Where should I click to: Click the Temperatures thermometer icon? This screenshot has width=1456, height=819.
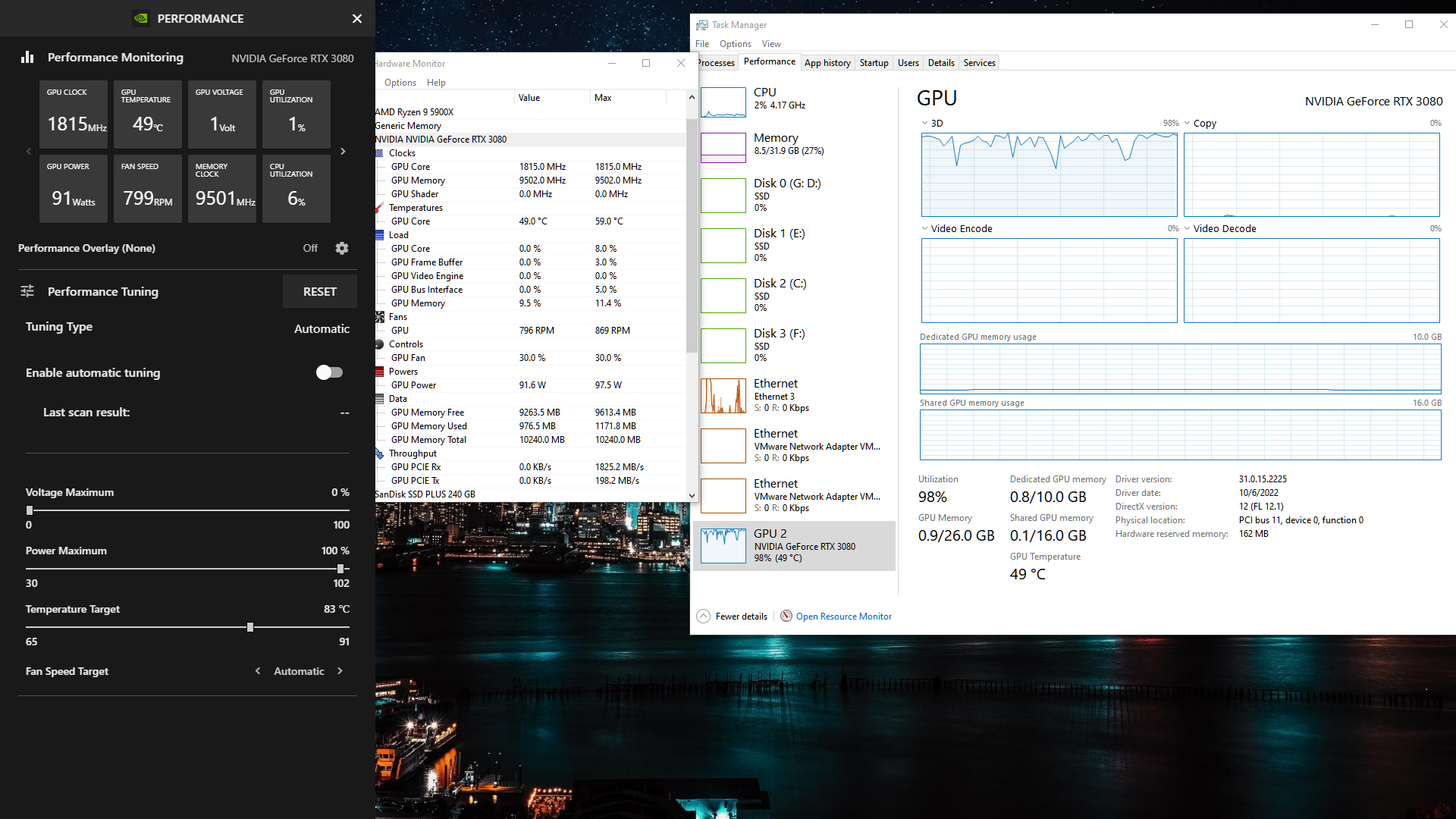tap(379, 208)
